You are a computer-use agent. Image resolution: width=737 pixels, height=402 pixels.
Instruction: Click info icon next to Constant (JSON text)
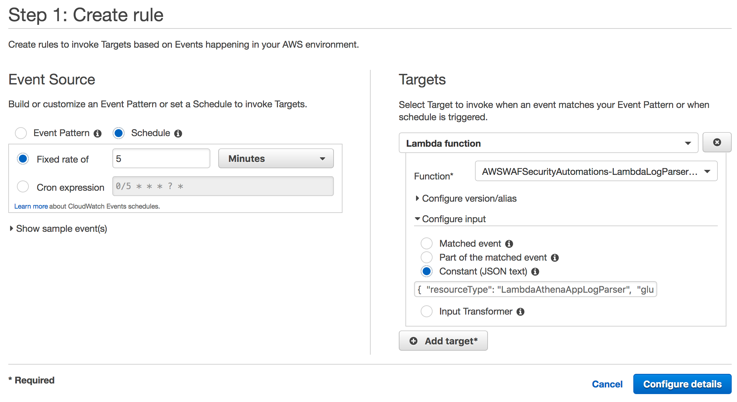coord(535,272)
